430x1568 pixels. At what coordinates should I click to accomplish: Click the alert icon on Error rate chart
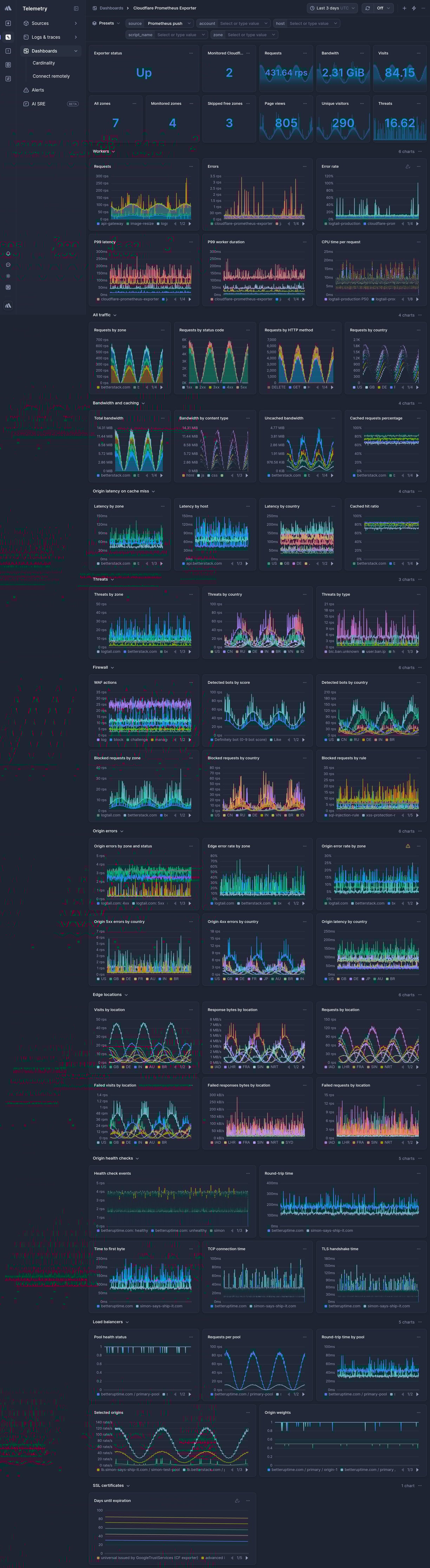coord(408,166)
